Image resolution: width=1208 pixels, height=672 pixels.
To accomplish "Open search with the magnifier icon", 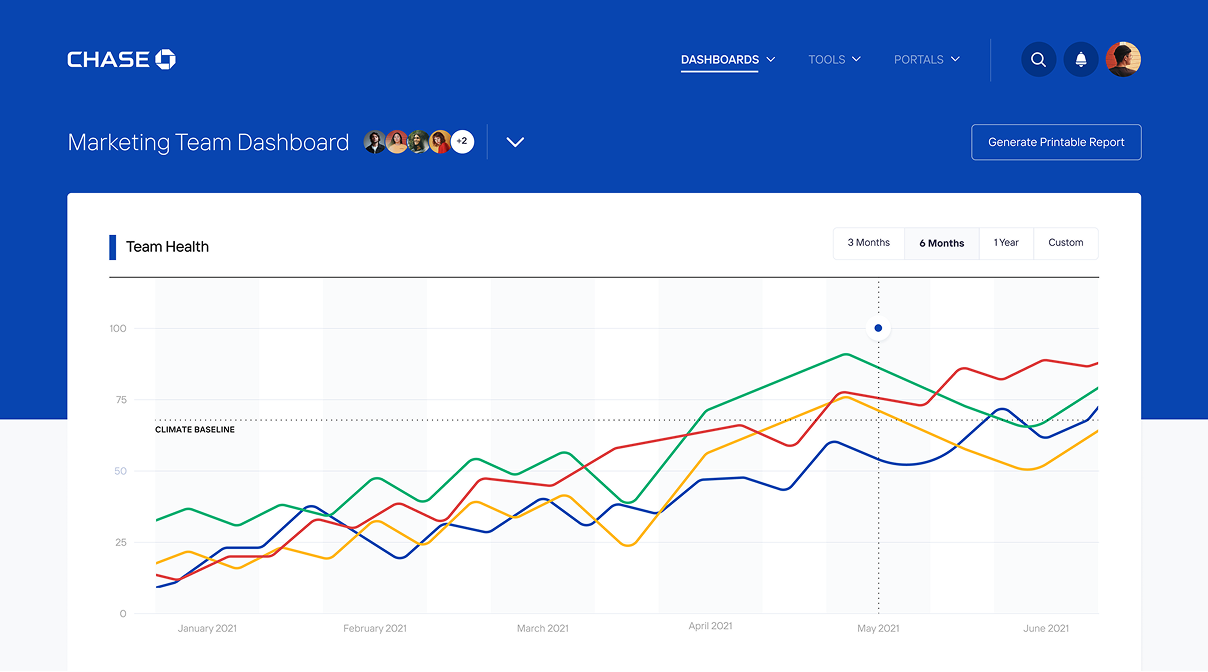I will click(x=1038, y=60).
